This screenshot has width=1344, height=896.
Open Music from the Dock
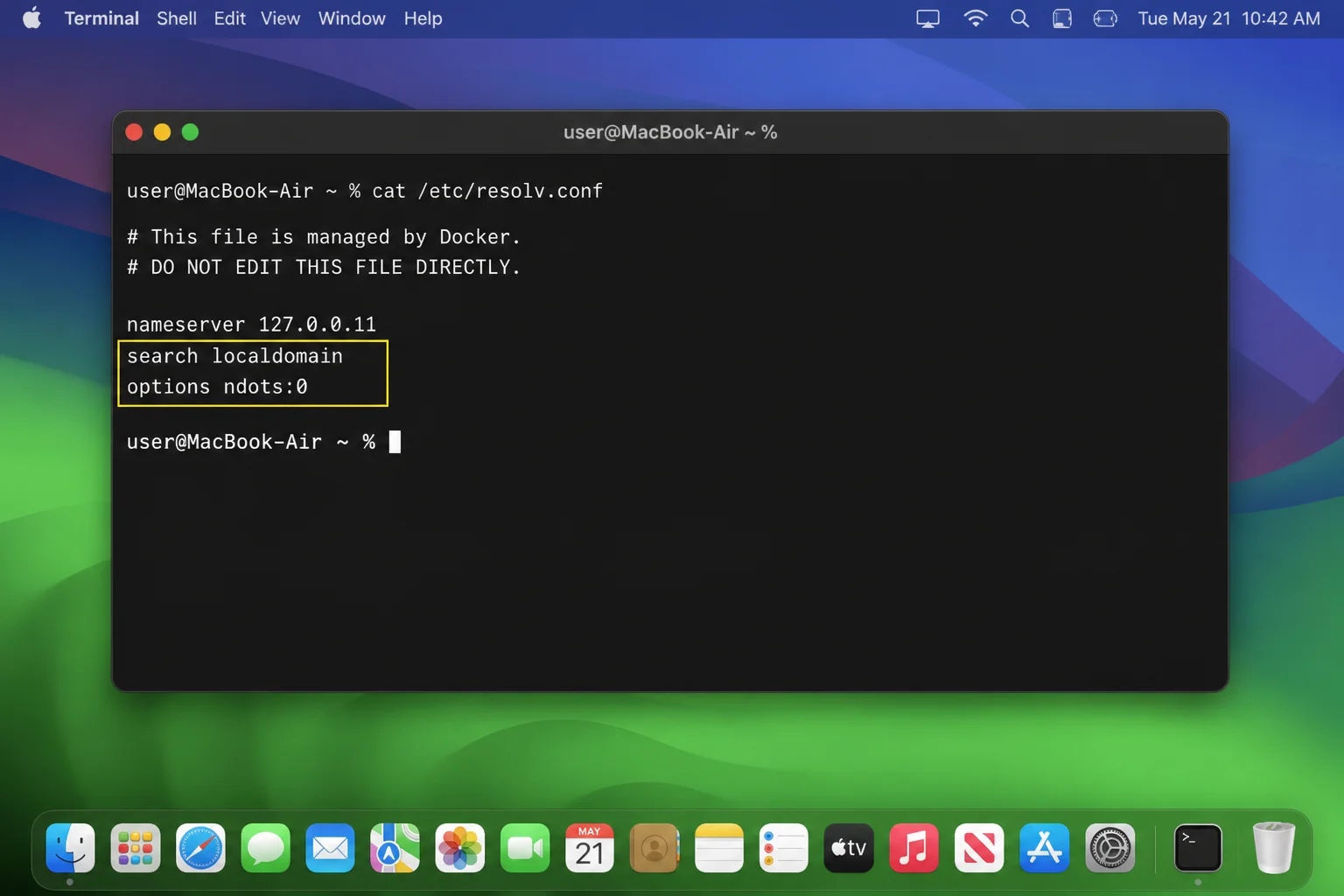(x=913, y=848)
